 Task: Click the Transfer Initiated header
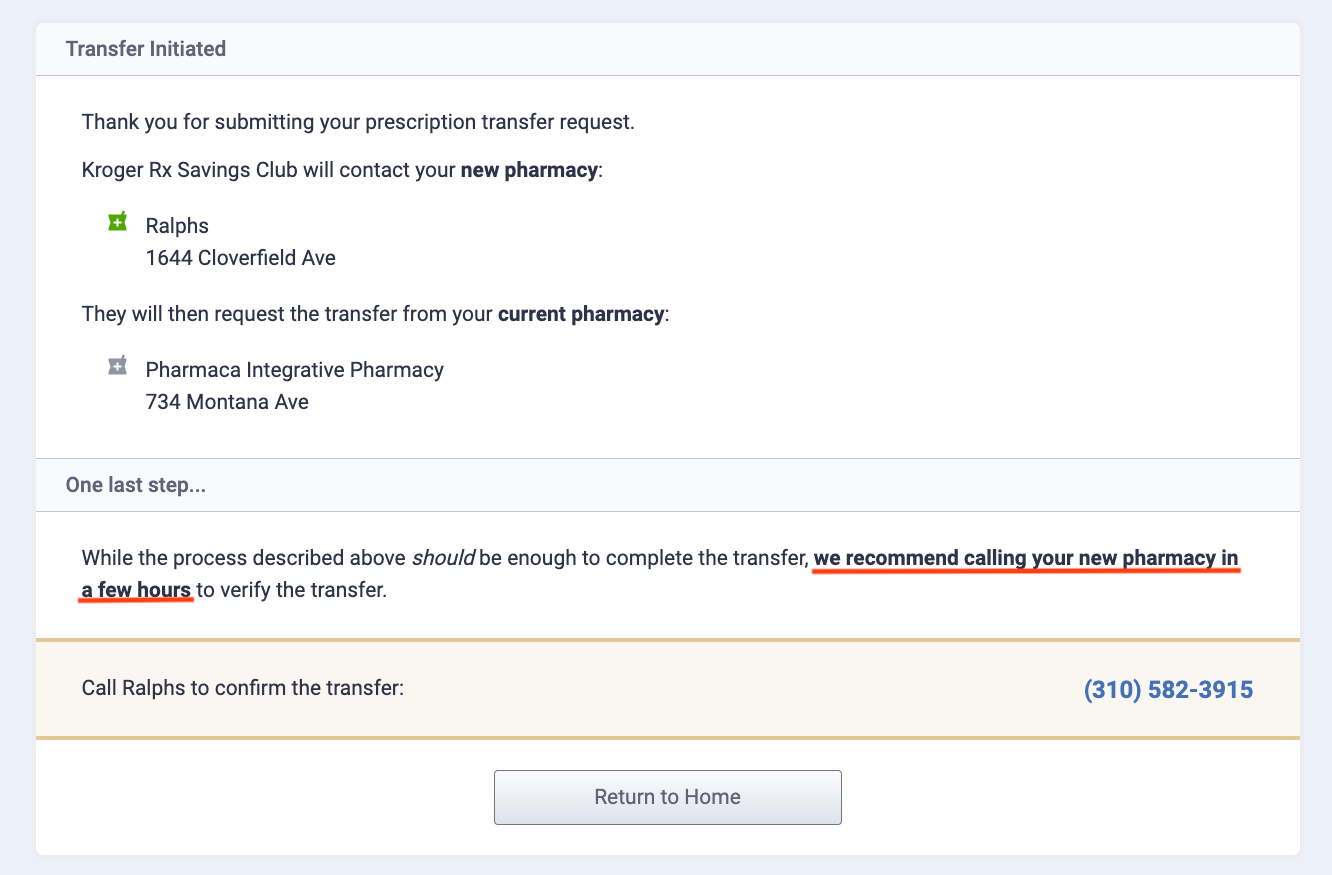pos(146,49)
